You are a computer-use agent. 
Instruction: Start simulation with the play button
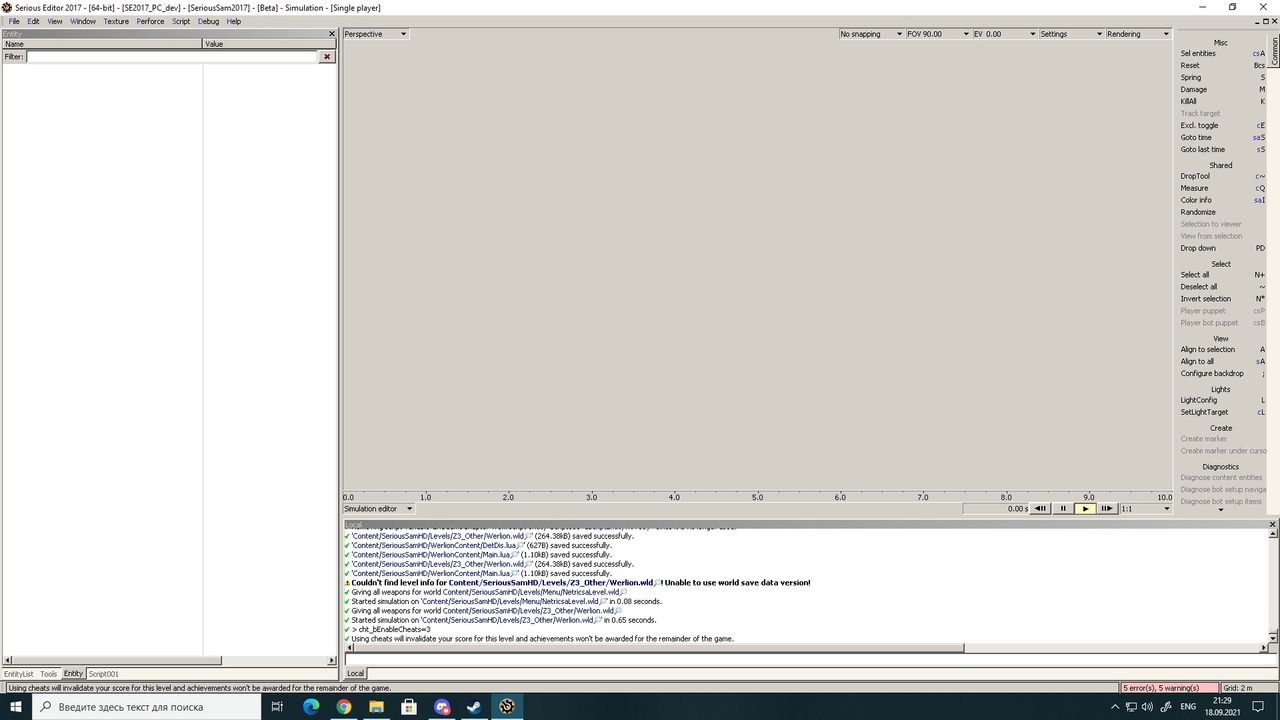(1085, 508)
